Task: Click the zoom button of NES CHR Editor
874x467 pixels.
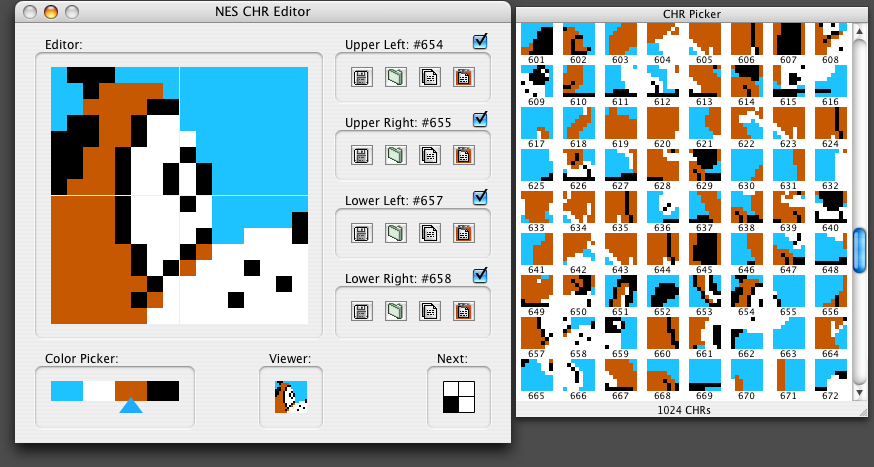Action: pyautogui.click(x=72, y=12)
